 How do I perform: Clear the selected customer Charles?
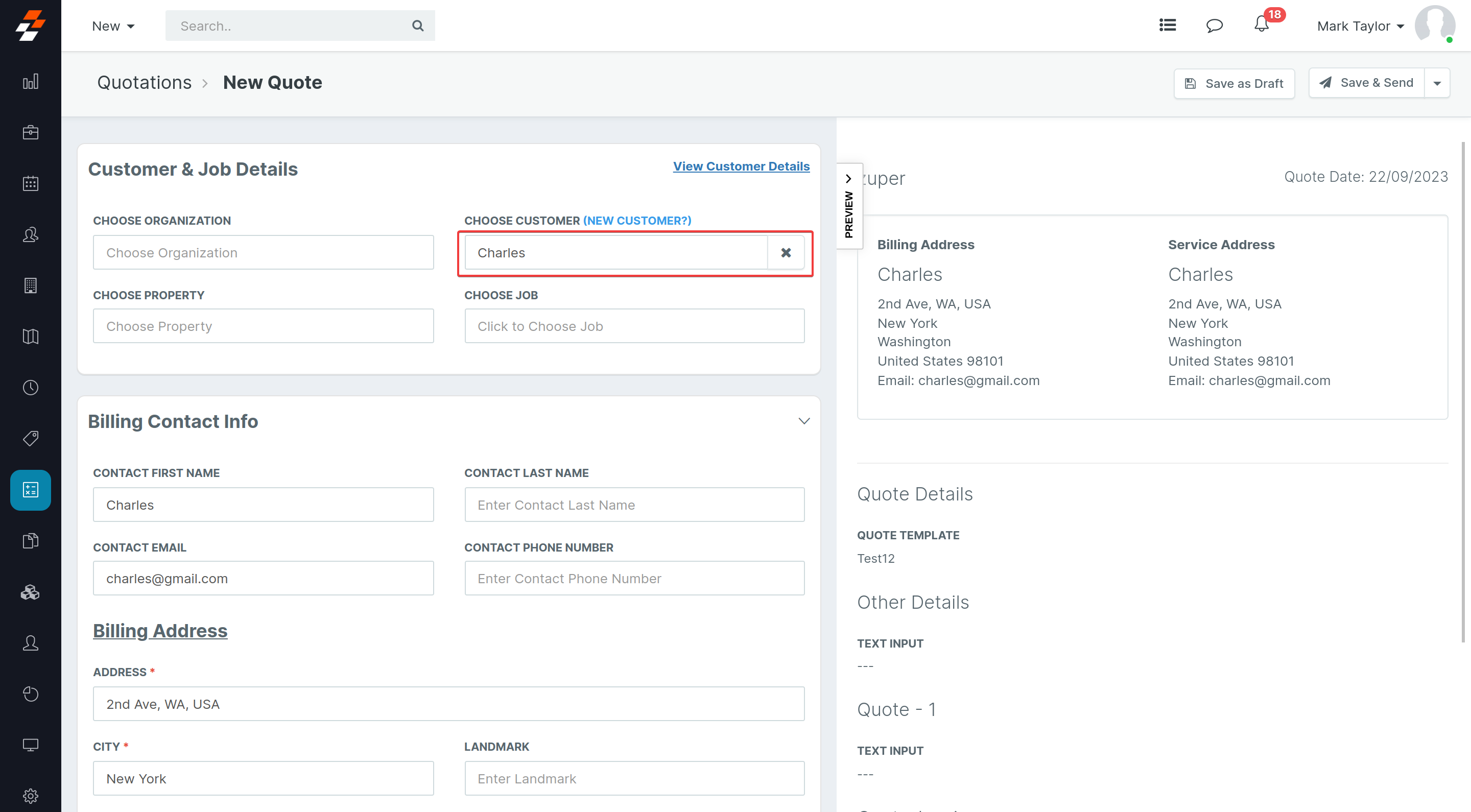point(786,252)
